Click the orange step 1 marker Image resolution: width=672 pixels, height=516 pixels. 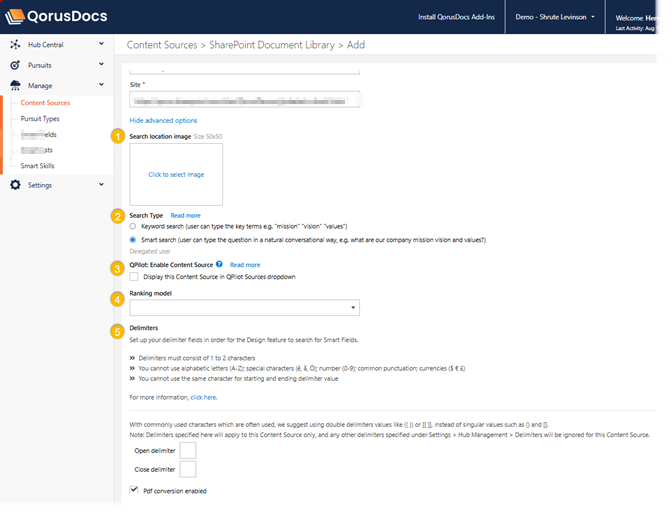118,136
